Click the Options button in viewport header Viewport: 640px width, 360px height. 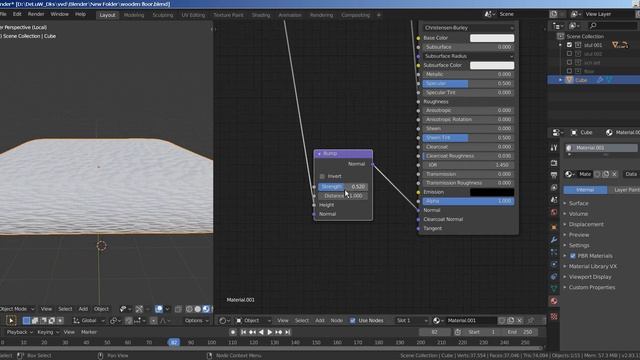point(196,320)
